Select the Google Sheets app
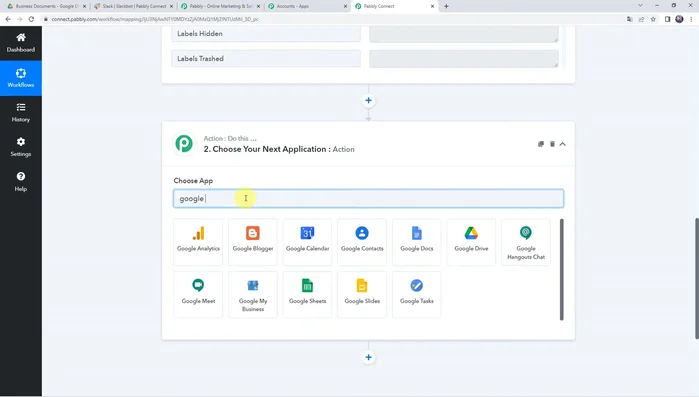 [x=307, y=295]
